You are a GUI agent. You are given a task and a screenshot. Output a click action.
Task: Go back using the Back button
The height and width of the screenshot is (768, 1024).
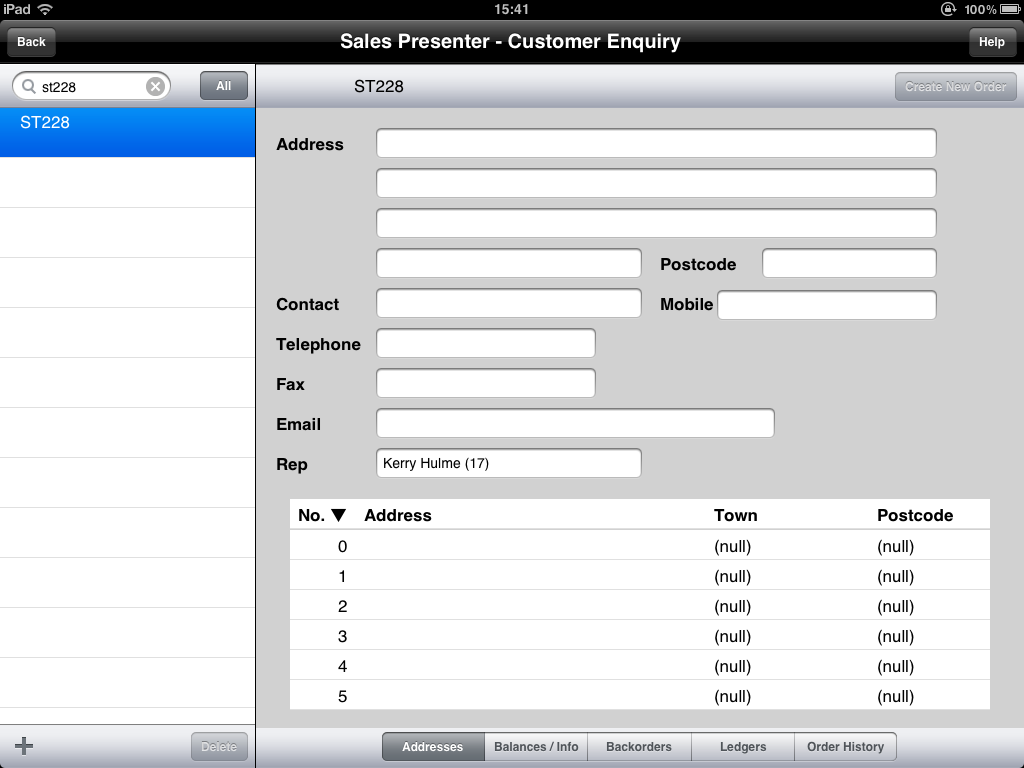[x=31, y=42]
